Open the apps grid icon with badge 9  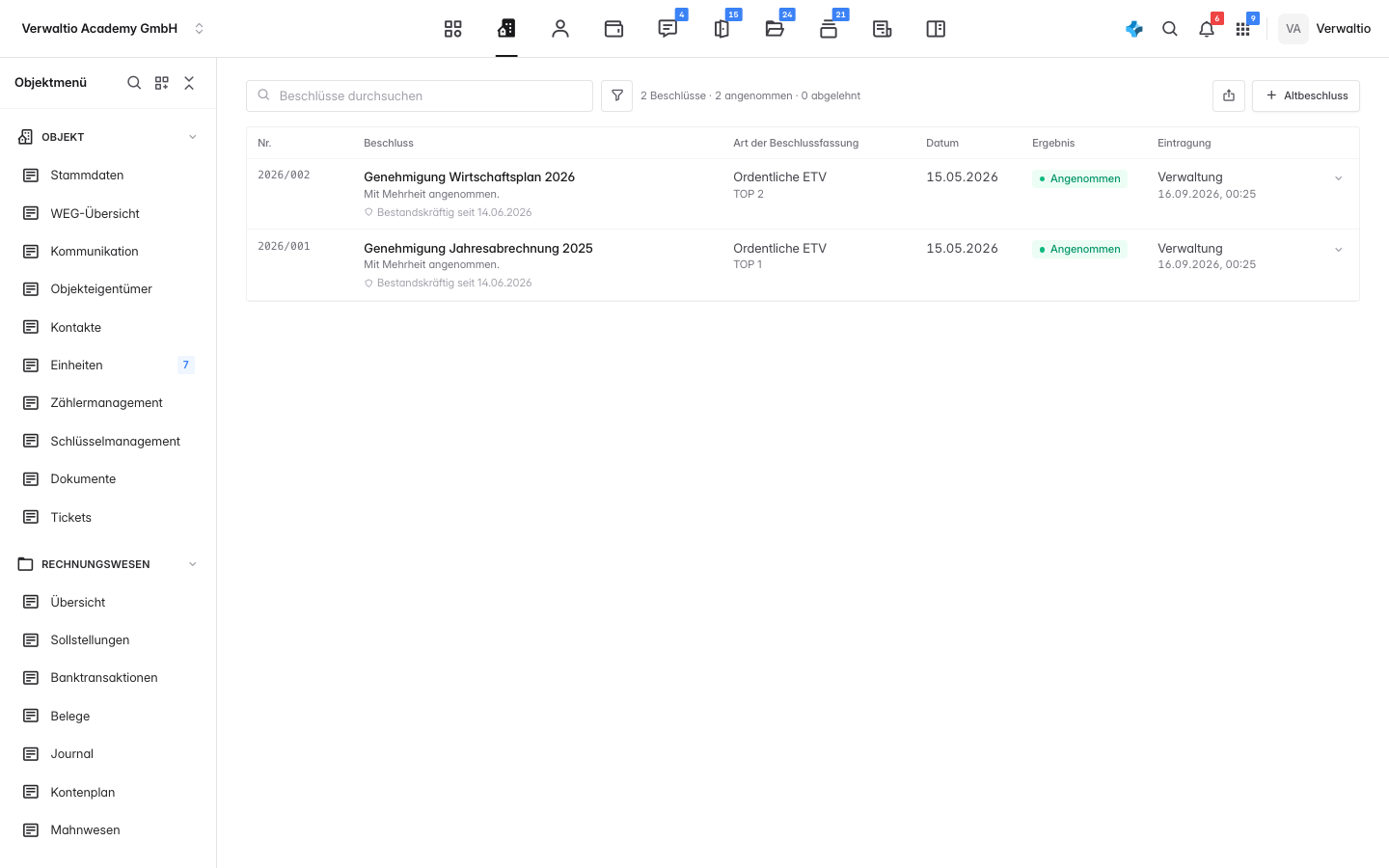[x=1243, y=29]
